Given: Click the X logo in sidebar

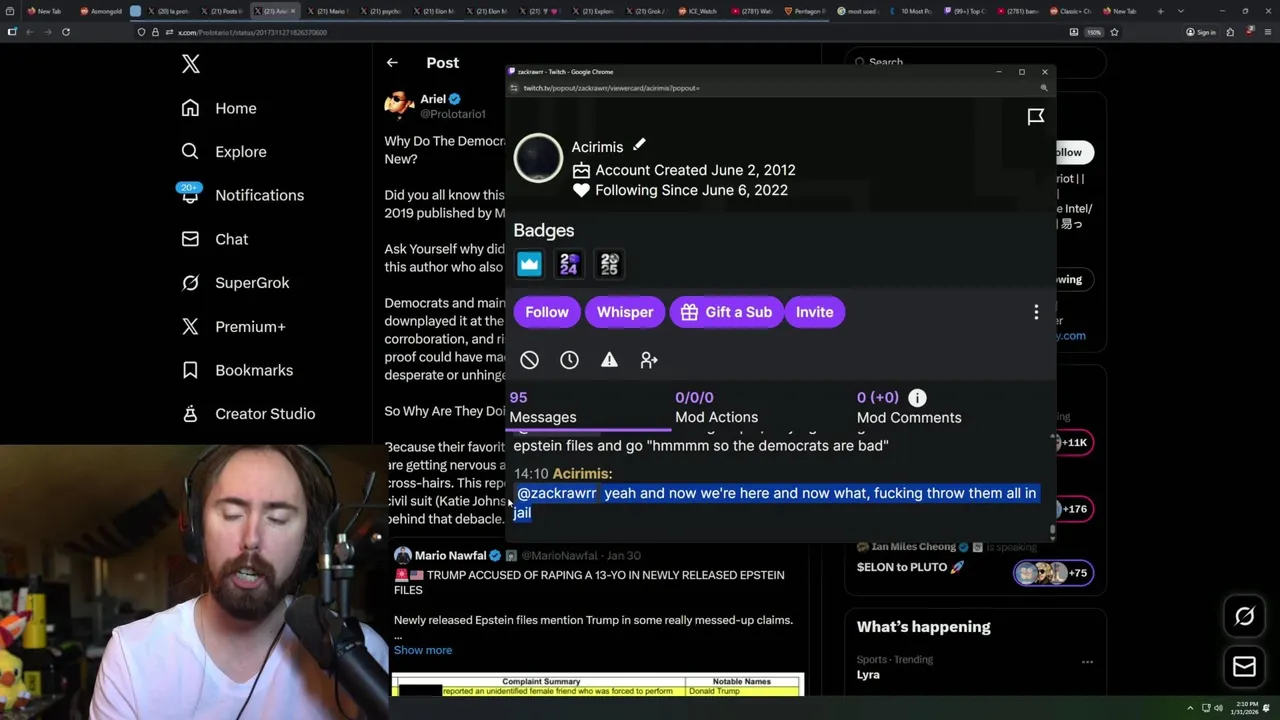Looking at the screenshot, I should (191, 64).
